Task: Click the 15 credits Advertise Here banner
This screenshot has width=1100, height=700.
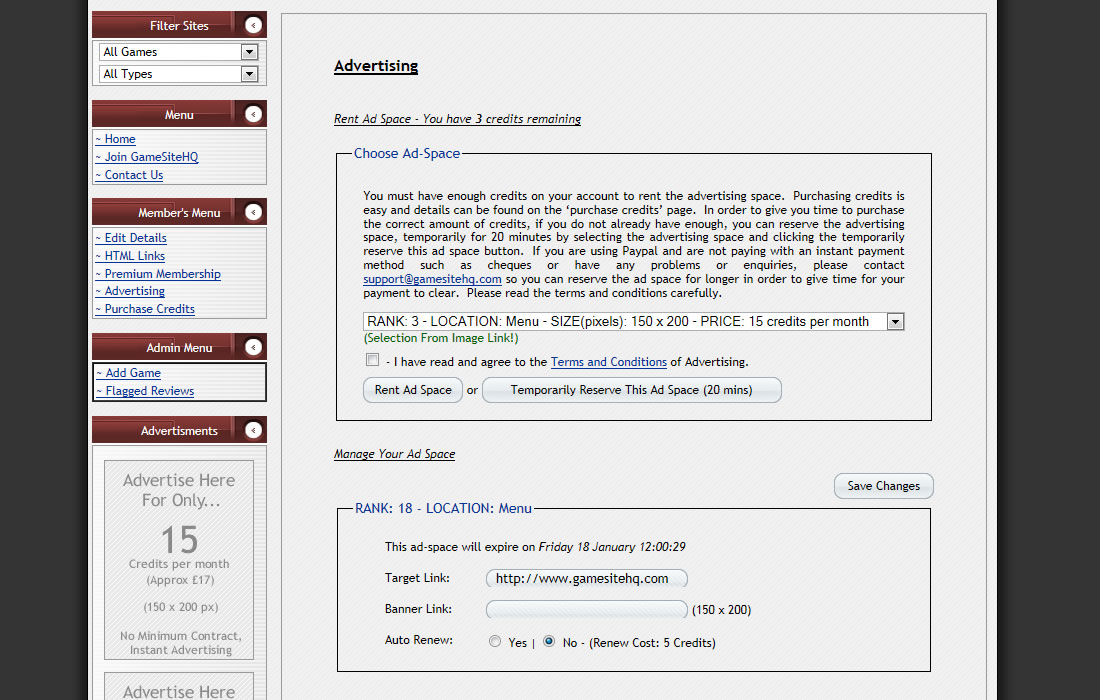Action: (x=179, y=559)
